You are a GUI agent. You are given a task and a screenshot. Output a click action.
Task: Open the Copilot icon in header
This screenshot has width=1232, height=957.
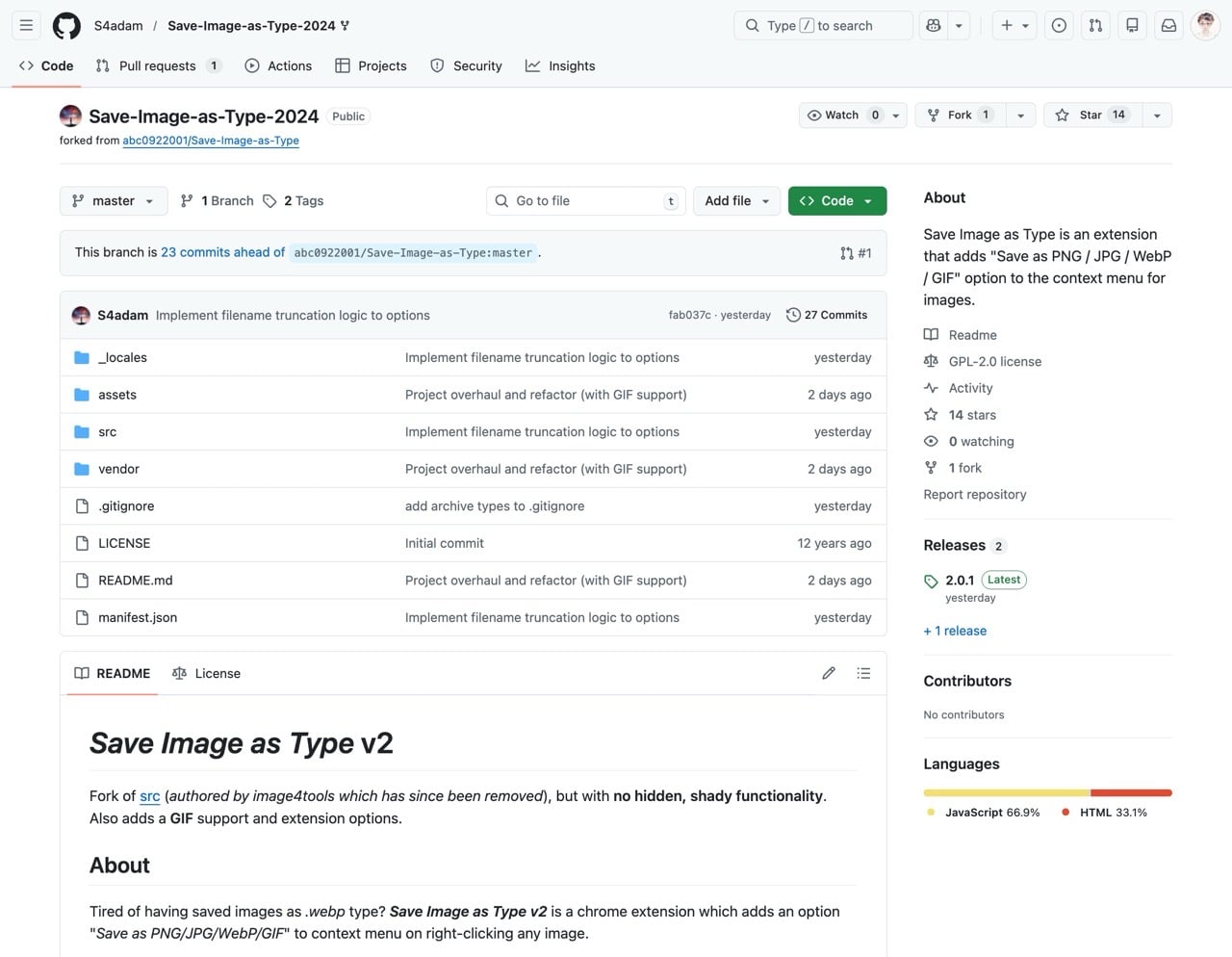click(x=933, y=26)
